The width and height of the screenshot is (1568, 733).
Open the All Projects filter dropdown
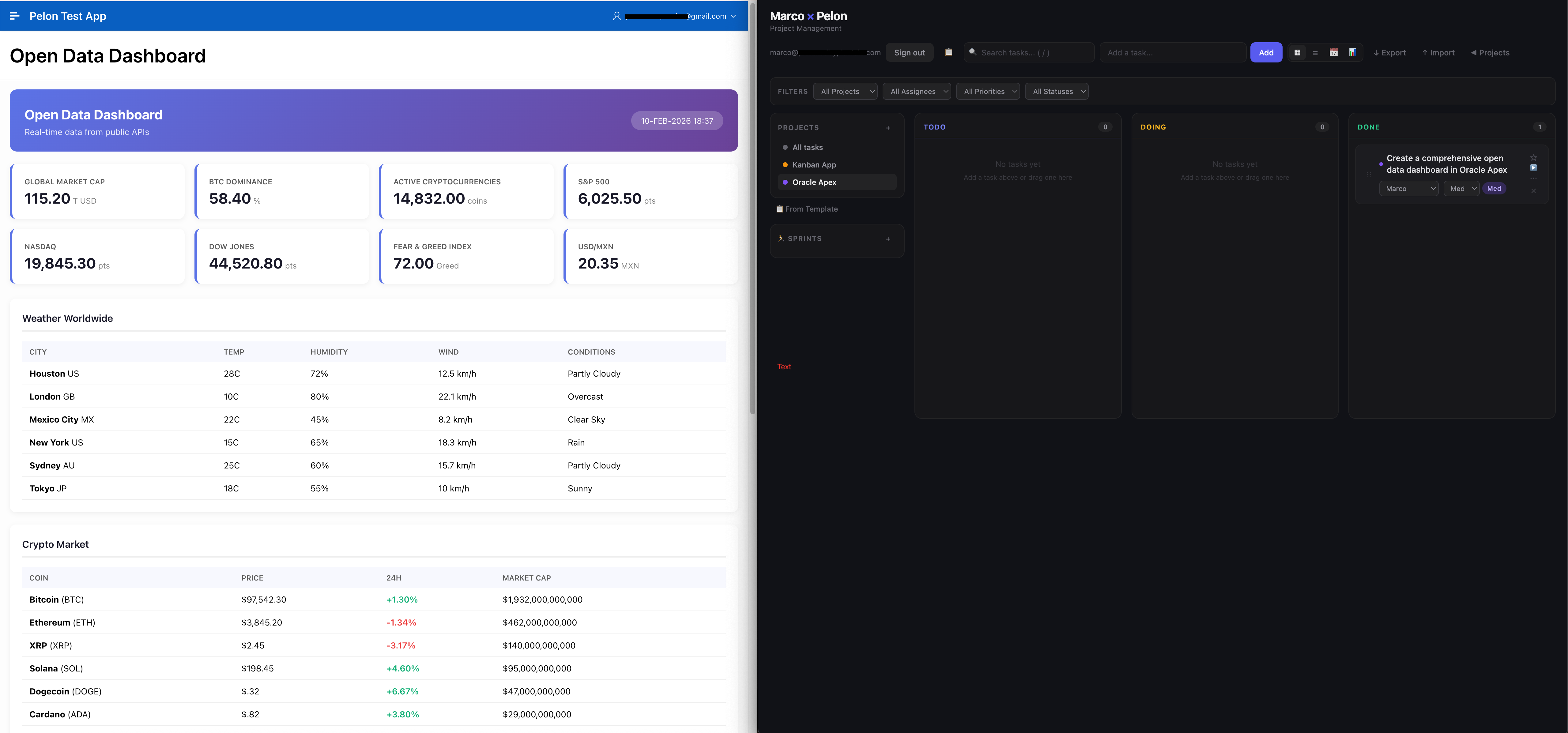point(845,91)
